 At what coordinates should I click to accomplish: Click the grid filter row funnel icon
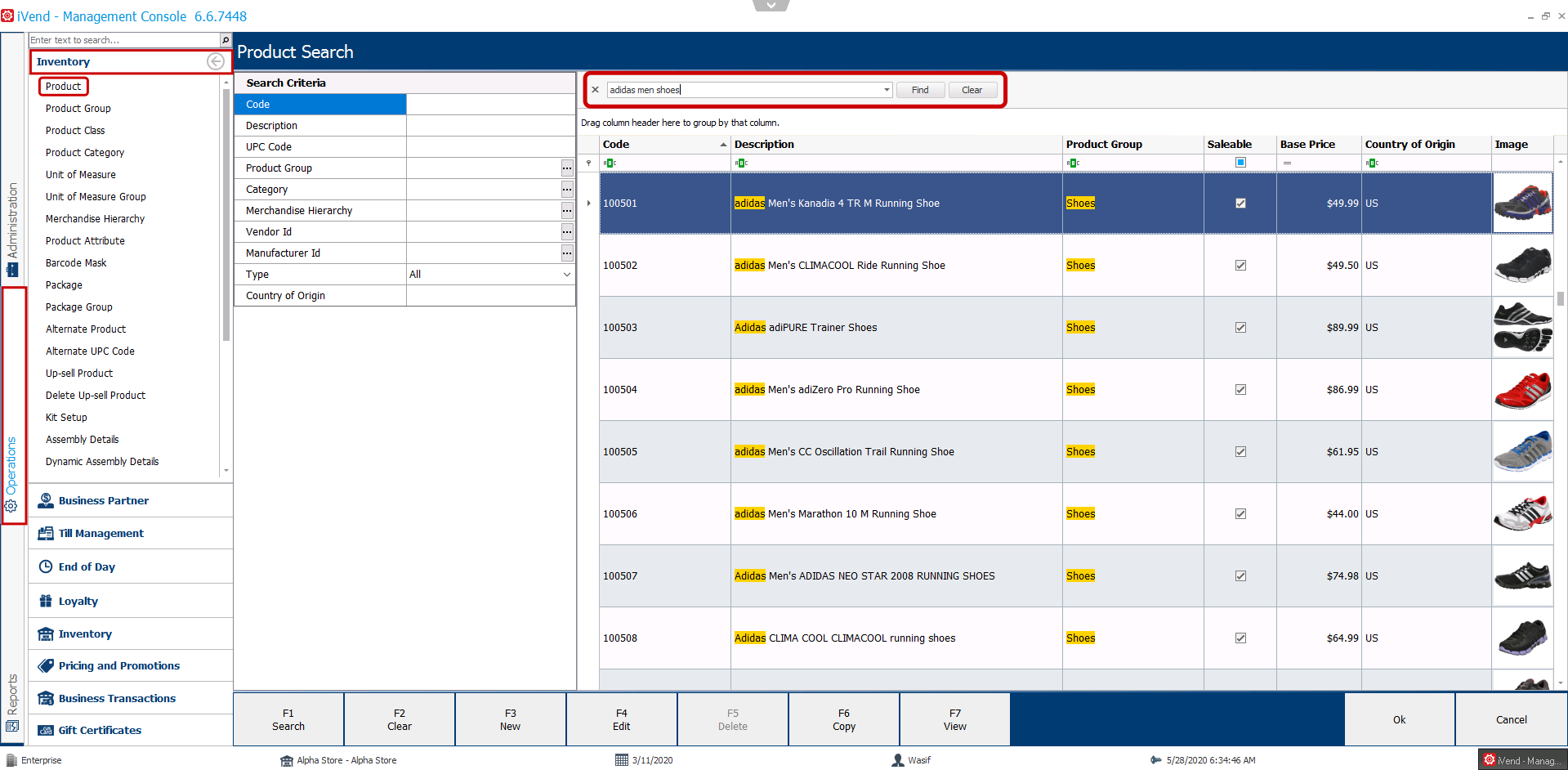588,163
